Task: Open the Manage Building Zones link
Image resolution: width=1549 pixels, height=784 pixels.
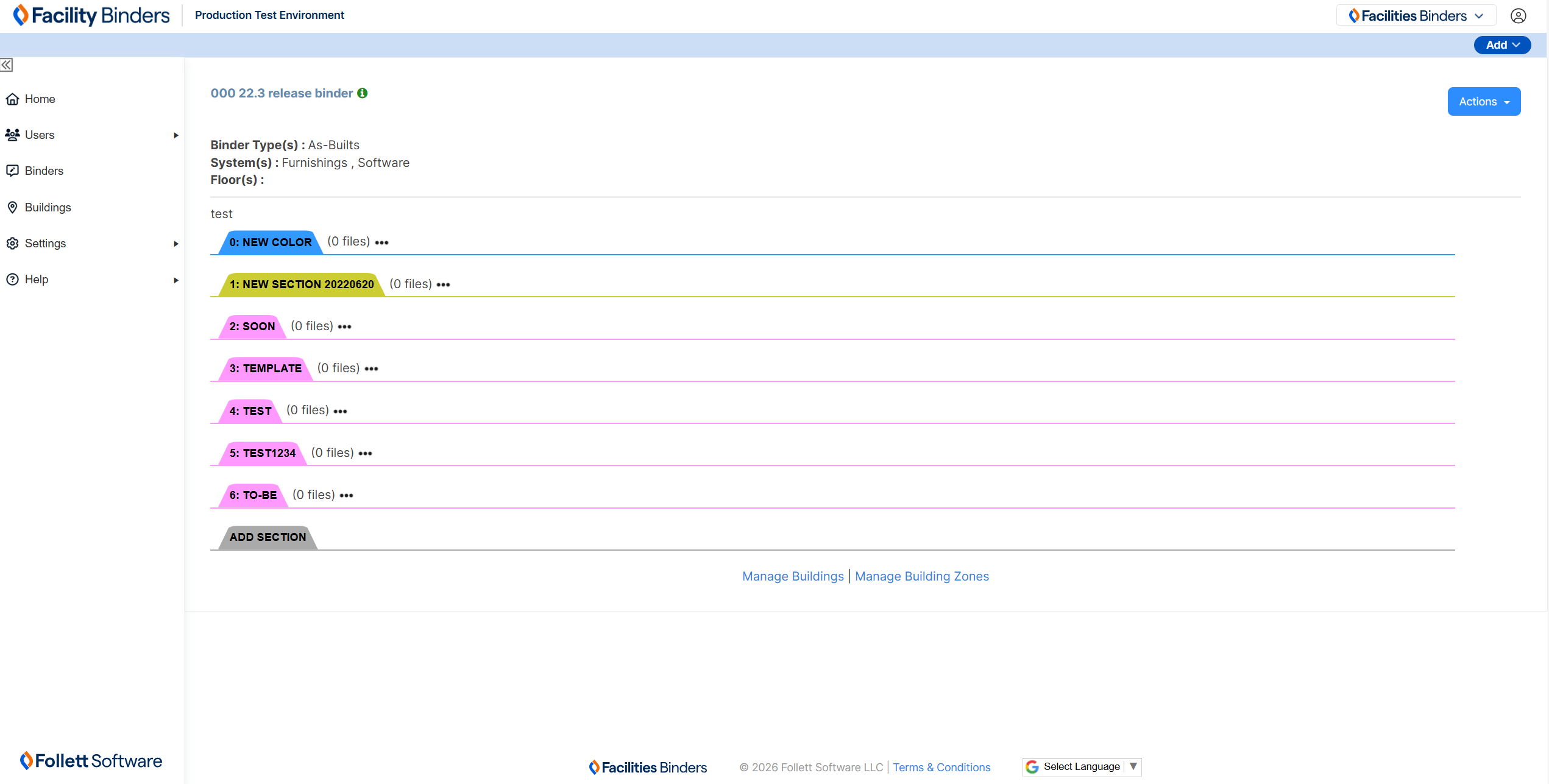Action: (x=921, y=576)
